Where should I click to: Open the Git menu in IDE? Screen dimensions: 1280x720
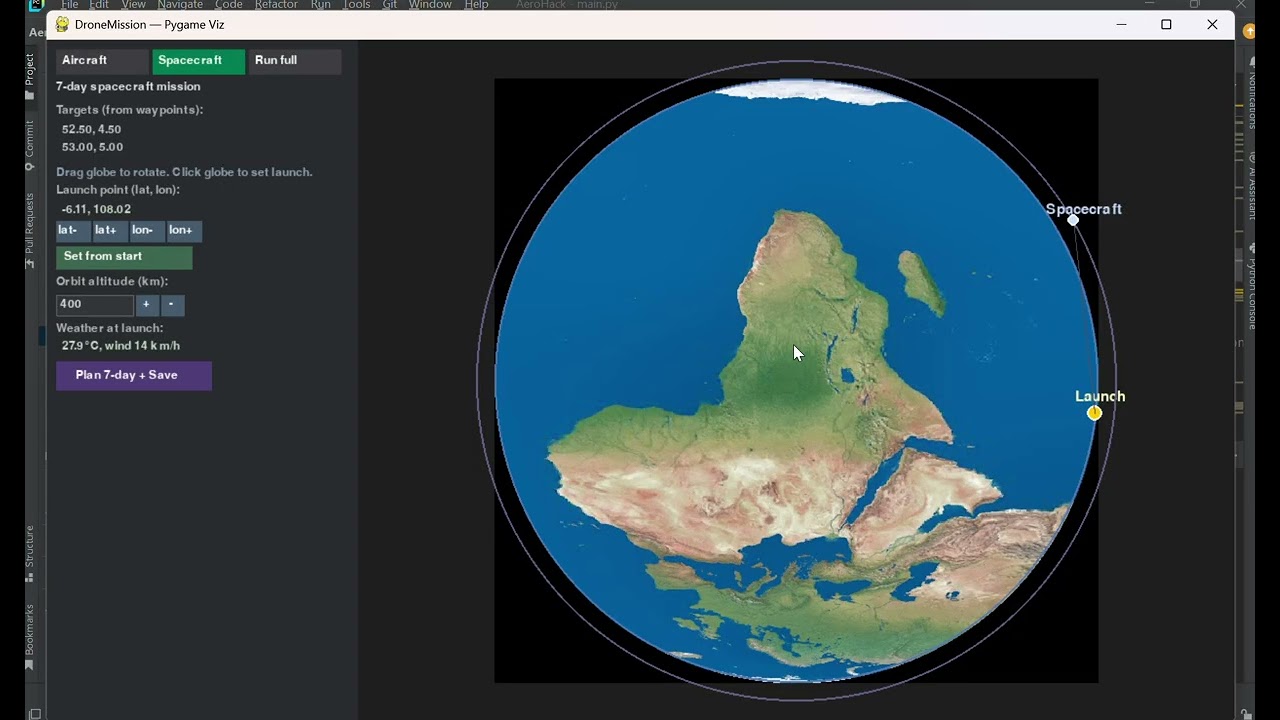[x=390, y=5]
